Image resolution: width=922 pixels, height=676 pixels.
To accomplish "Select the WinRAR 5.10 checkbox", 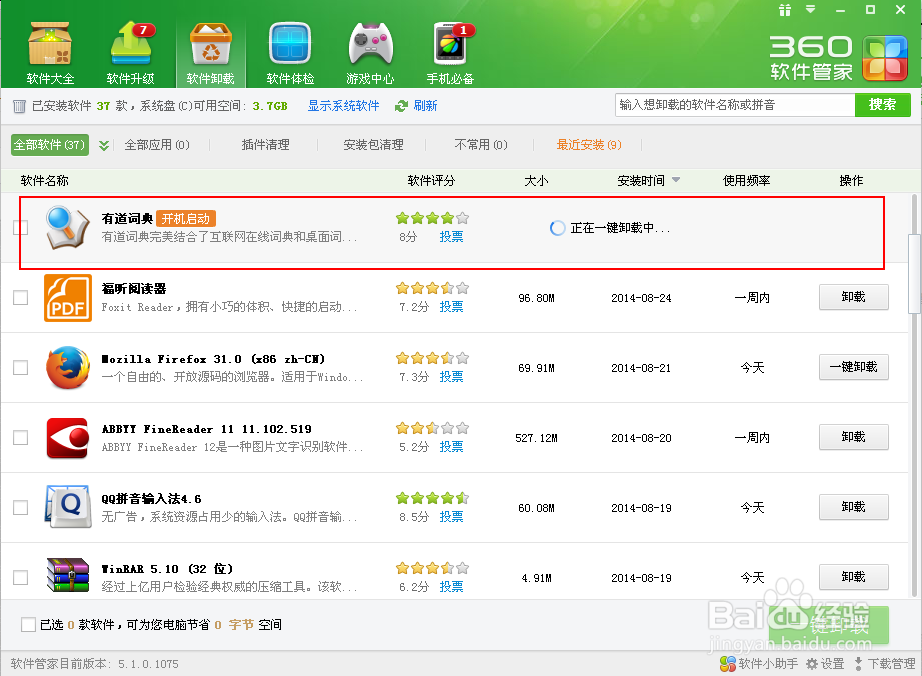I will tap(20, 577).
